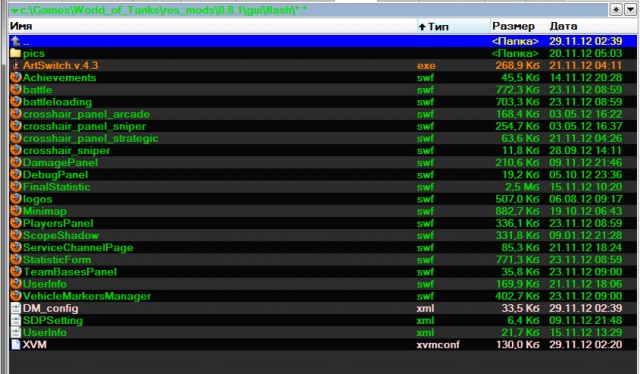Image resolution: width=640 pixels, height=374 pixels.
Task: Click the crosshair_sniper file icon
Action: pyautogui.click(x=16, y=150)
